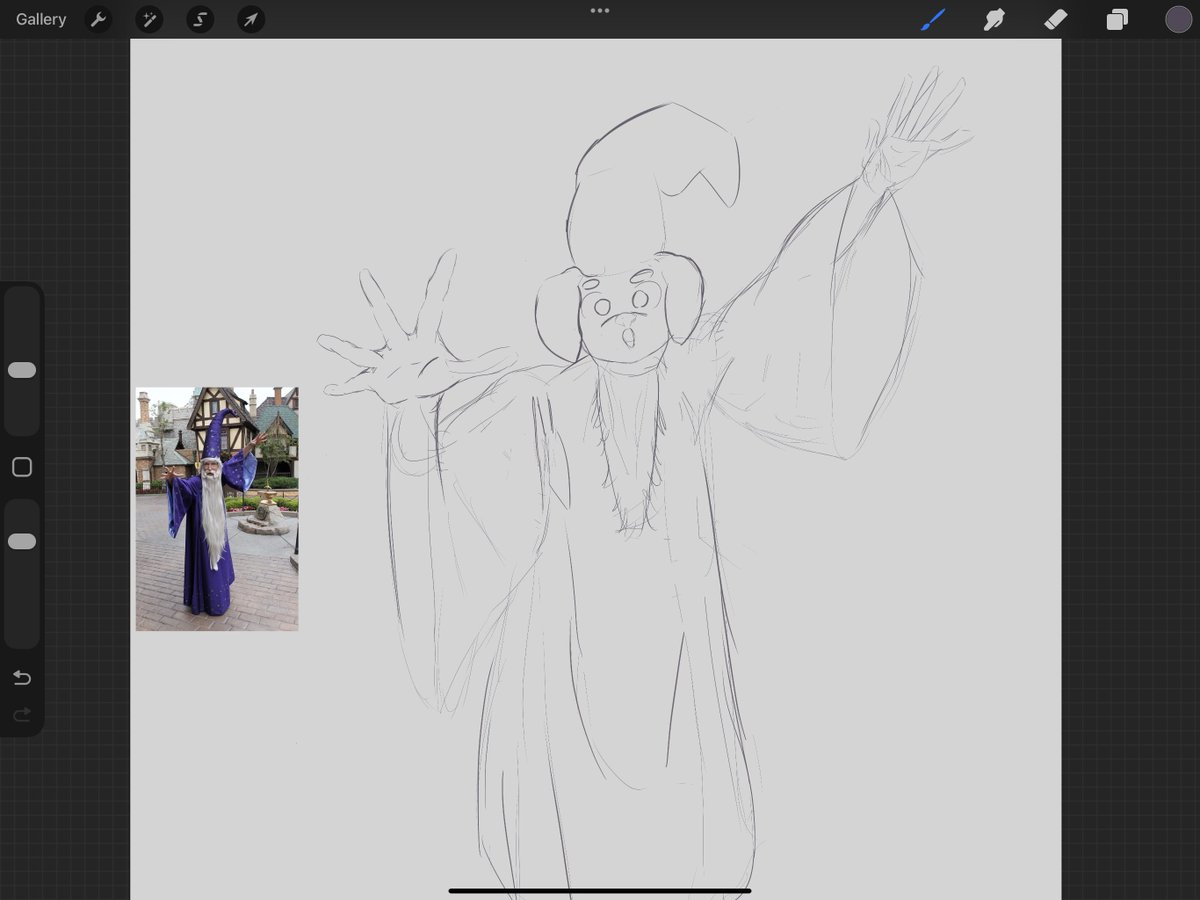Tap the brush opacity slider handle
This screenshot has height=900, width=1200.
click(22, 541)
